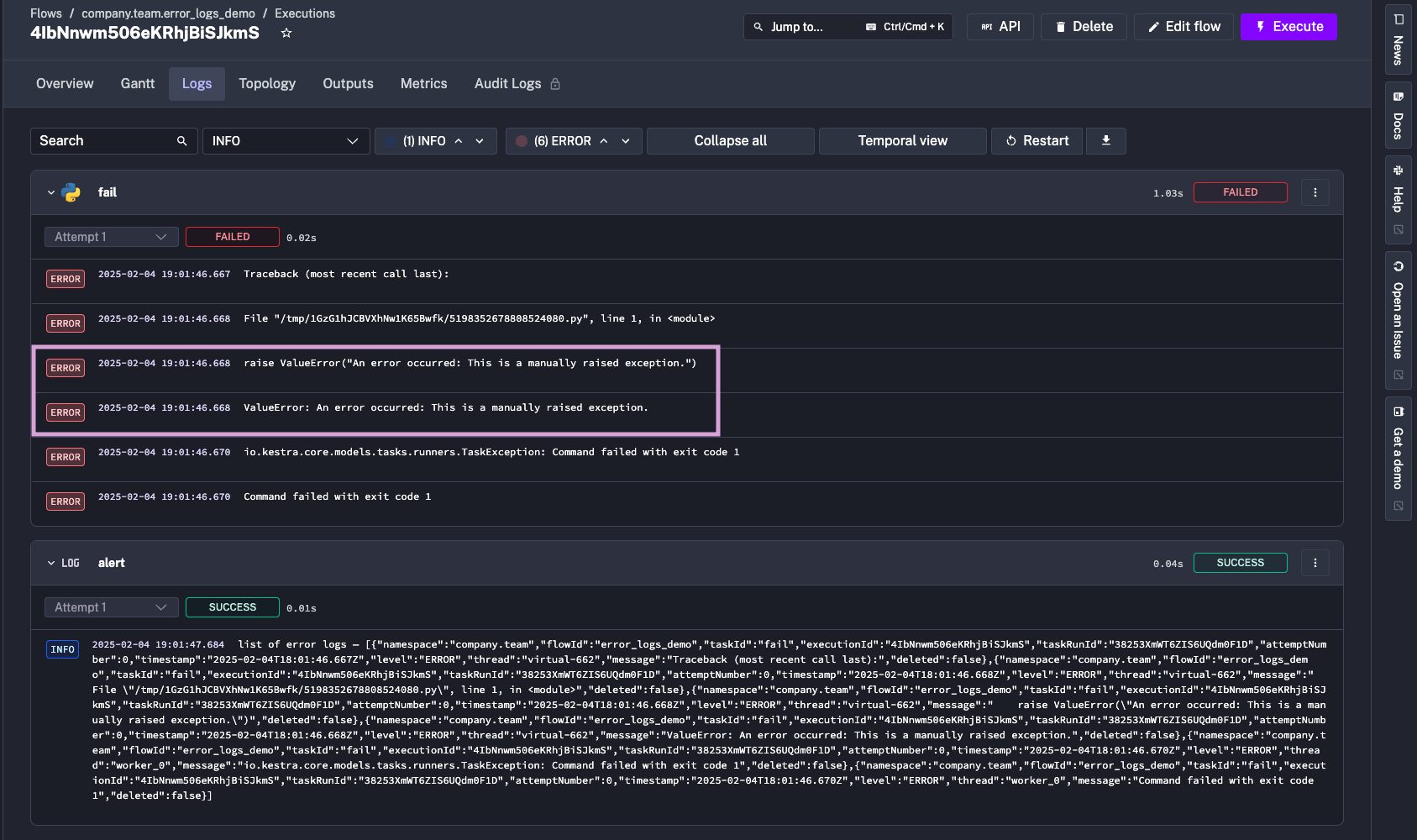This screenshot has width=1417, height=840.
Task: Open the three-dot menu for fail task
Action: click(x=1315, y=192)
